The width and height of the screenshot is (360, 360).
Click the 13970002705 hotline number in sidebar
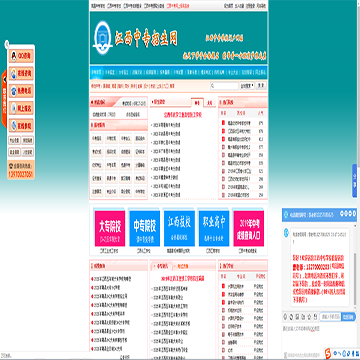[x=21, y=174]
